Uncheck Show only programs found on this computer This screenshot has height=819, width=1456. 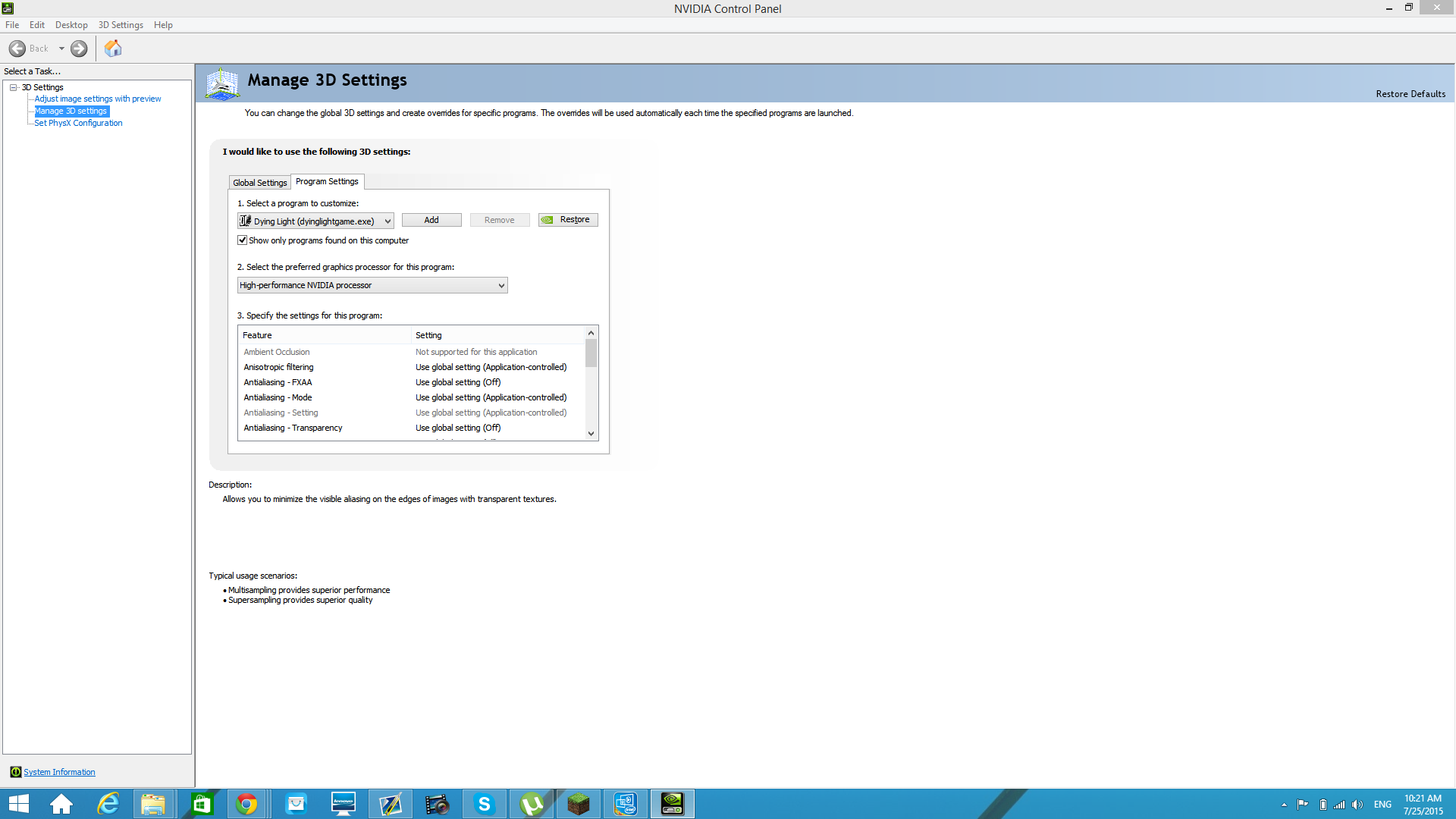[243, 240]
